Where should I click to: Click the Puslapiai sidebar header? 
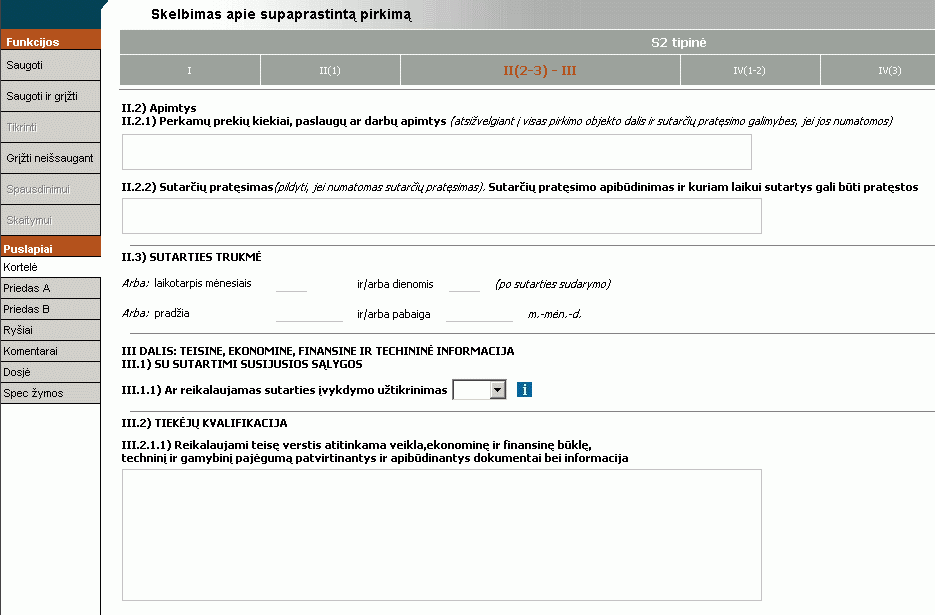[50, 248]
